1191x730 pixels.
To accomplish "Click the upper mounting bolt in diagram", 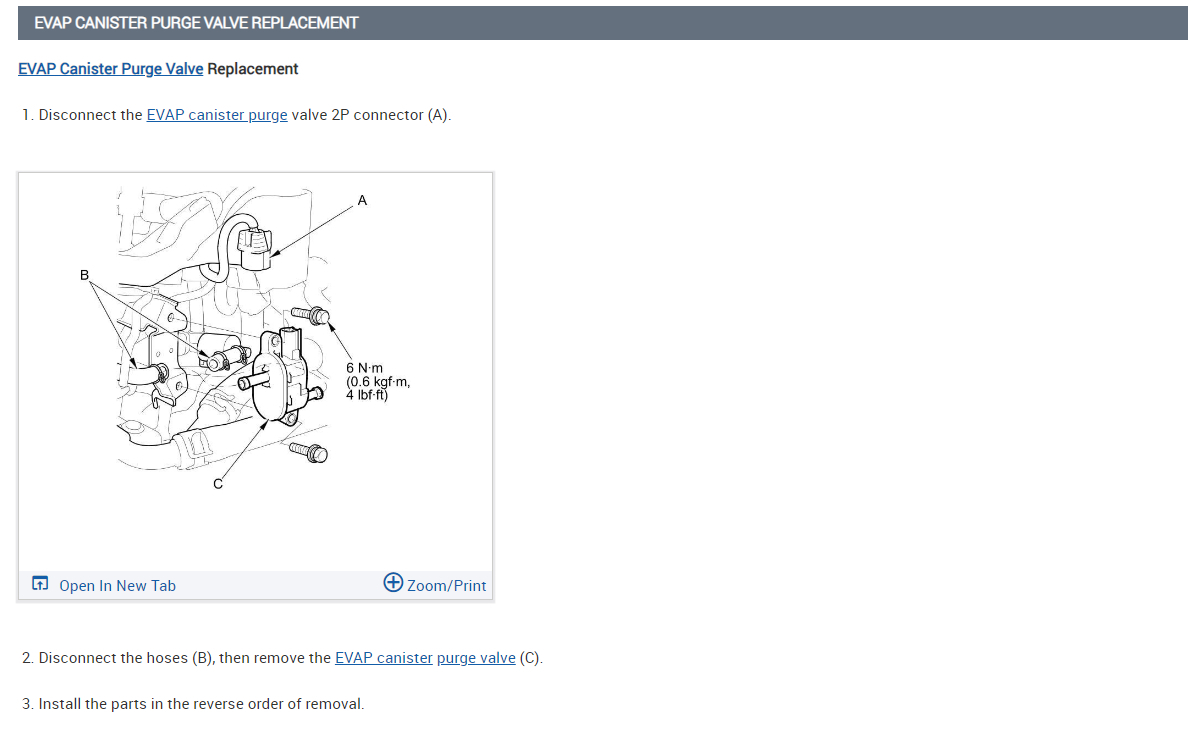I will [310, 314].
